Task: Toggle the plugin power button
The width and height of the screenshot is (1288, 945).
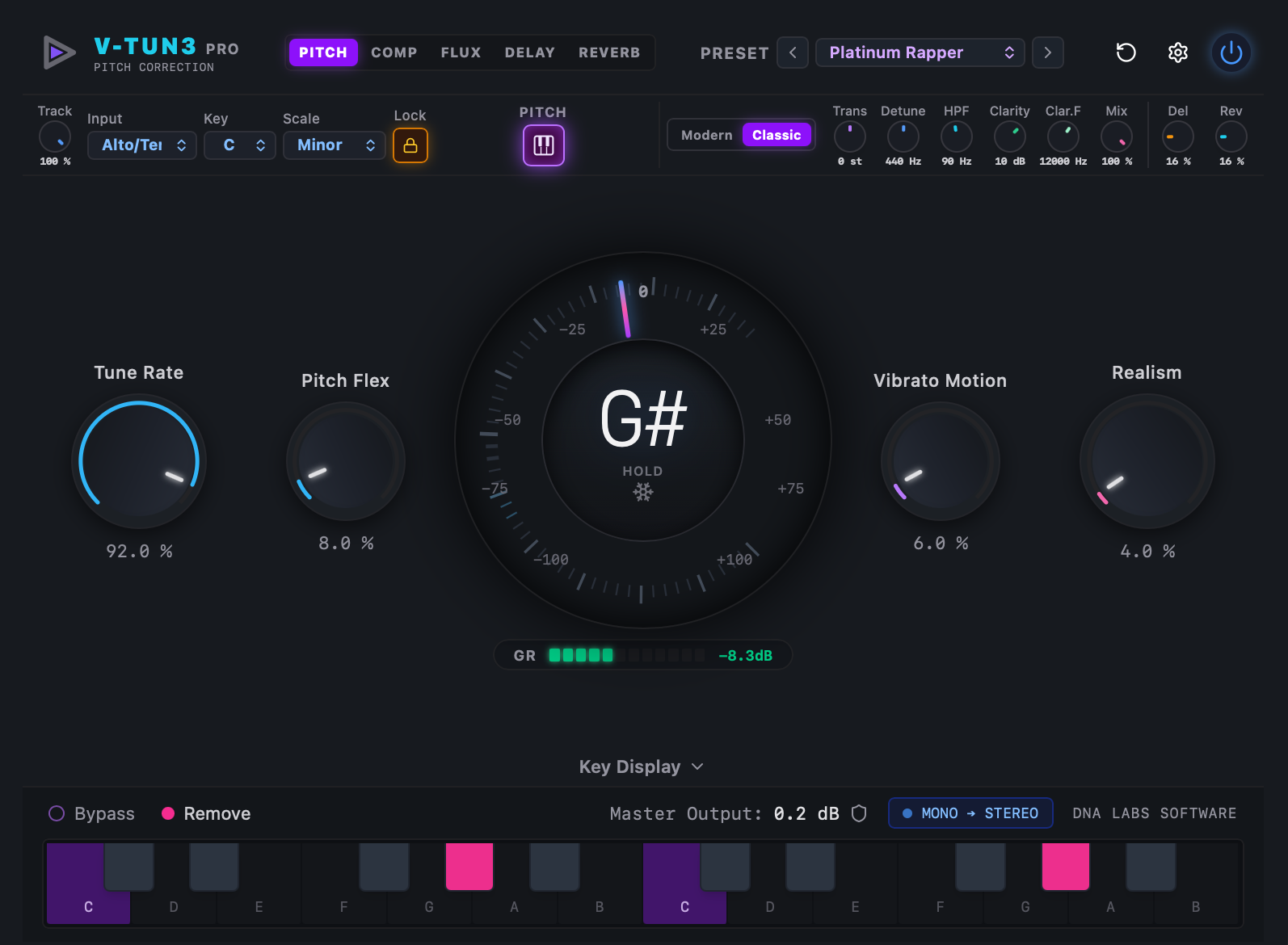Action: [1231, 53]
